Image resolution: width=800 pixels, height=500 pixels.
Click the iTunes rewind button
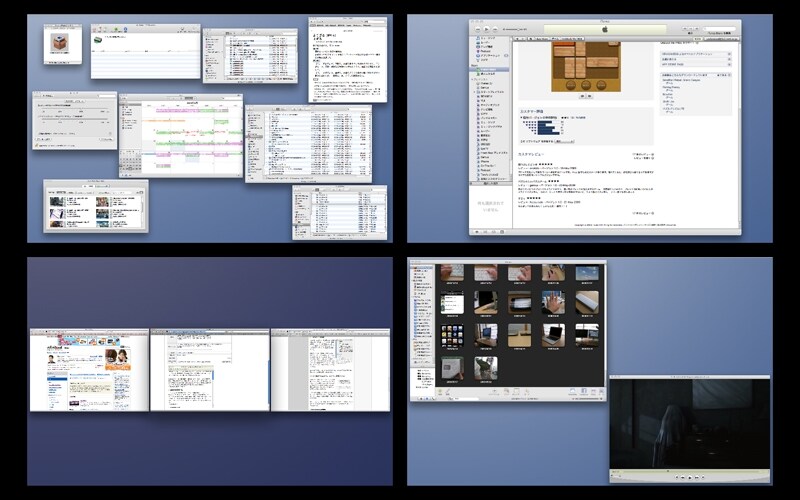(477, 29)
